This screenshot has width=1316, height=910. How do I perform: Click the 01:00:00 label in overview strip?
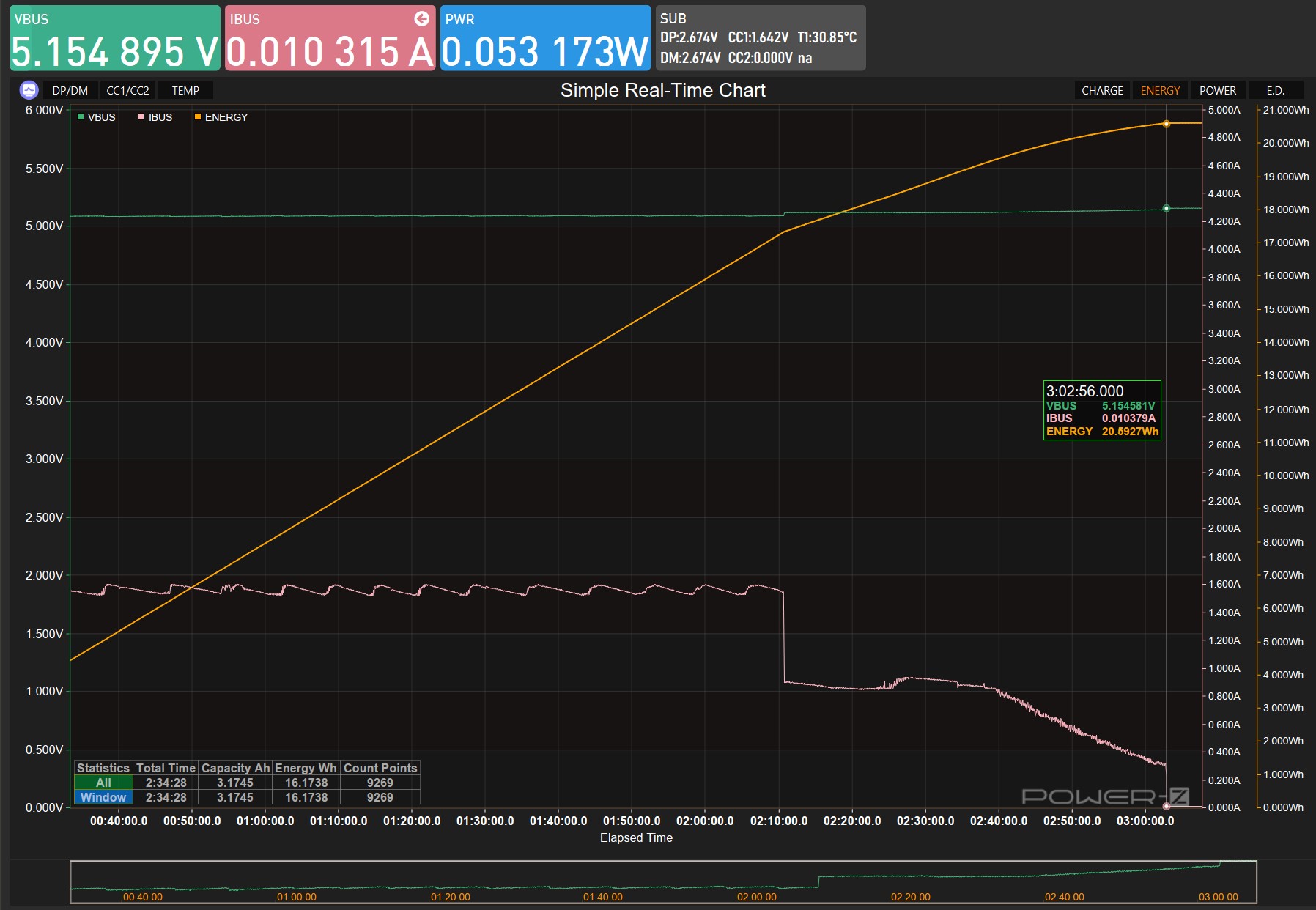click(x=297, y=897)
